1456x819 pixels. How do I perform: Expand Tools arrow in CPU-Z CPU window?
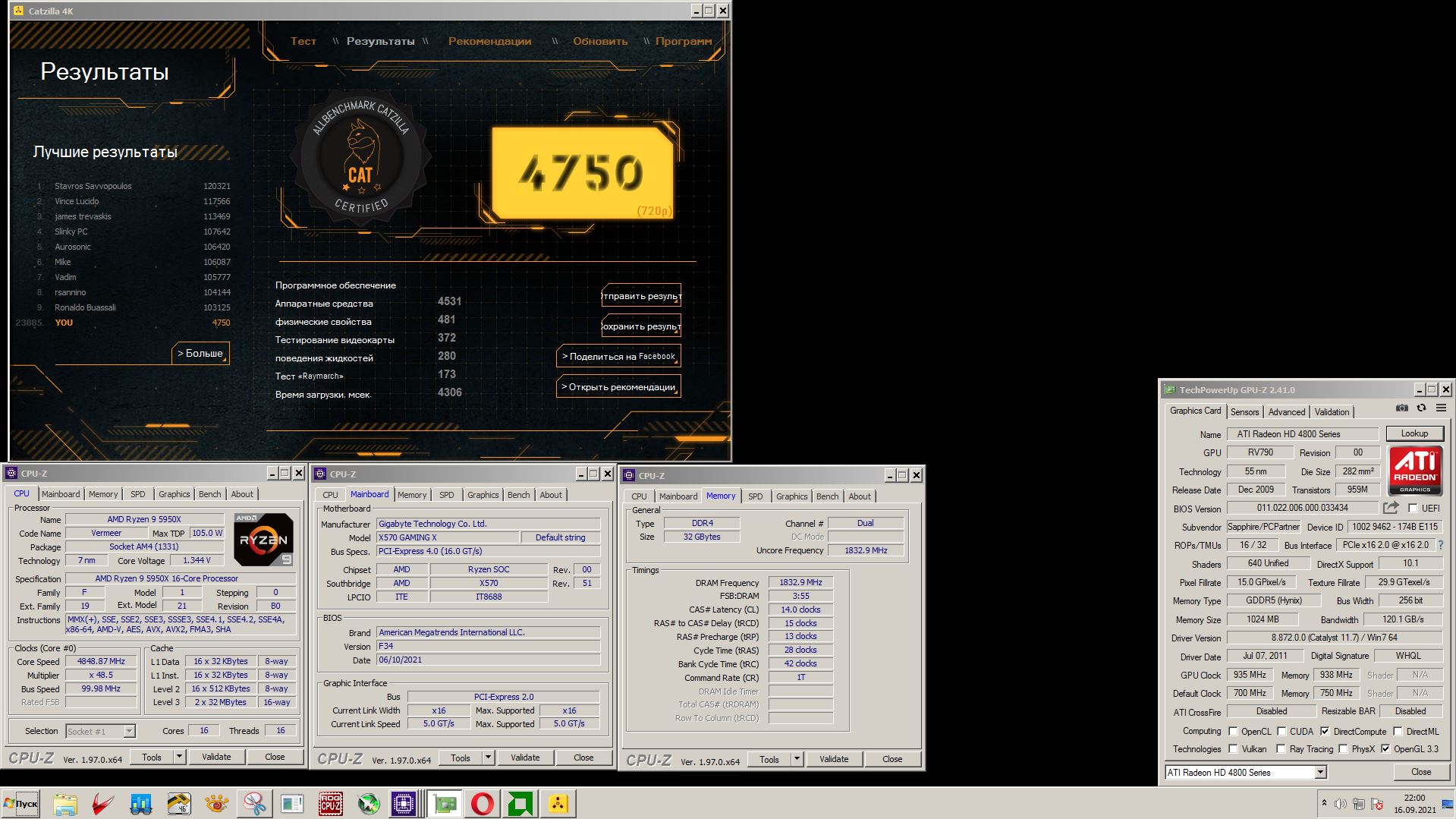coord(179,757)
